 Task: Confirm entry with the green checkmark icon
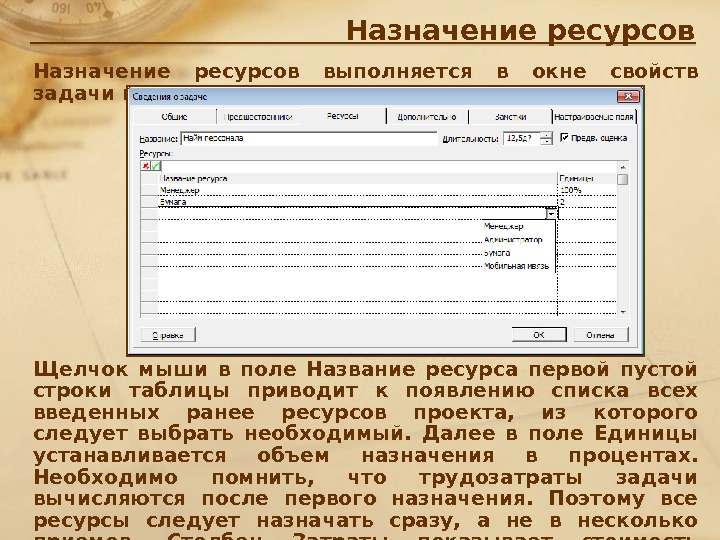tap(156, 166)
